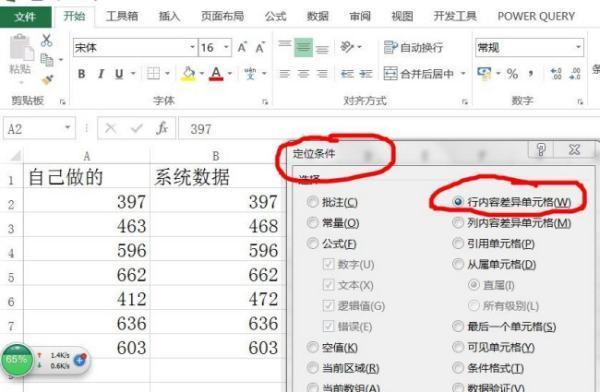The width and height of the screenshot is (600, 392).
Task: Switch to the 页面布局 tab
Action: 222,16
